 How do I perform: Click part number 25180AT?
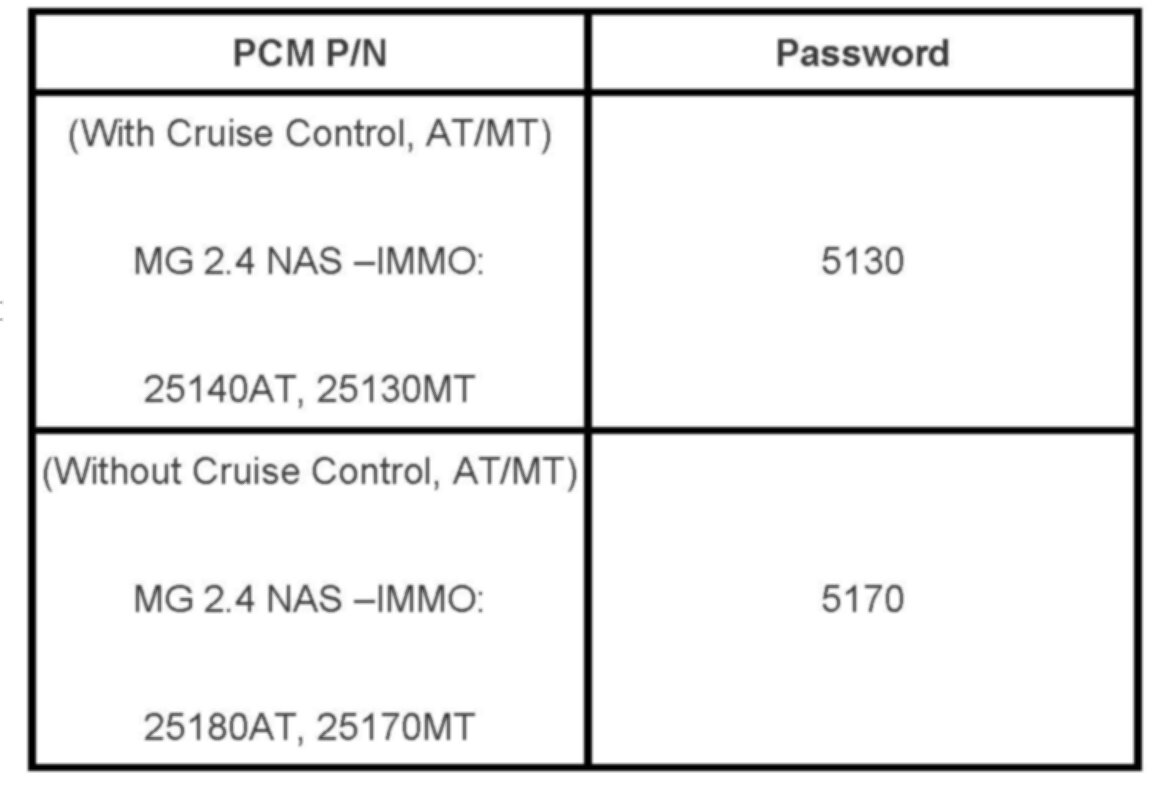point(222,727)
